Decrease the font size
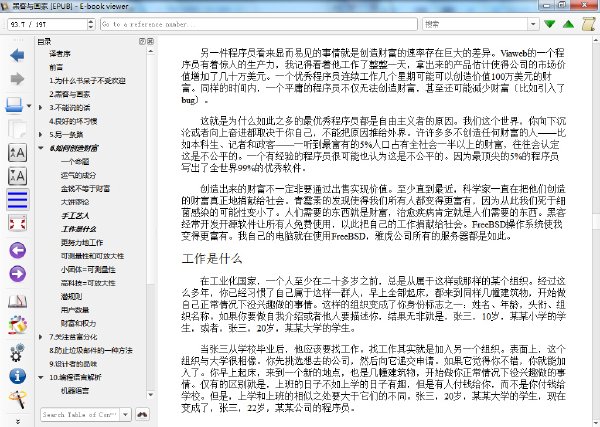This screenshot has height=427, width=600. coord(17,176)
